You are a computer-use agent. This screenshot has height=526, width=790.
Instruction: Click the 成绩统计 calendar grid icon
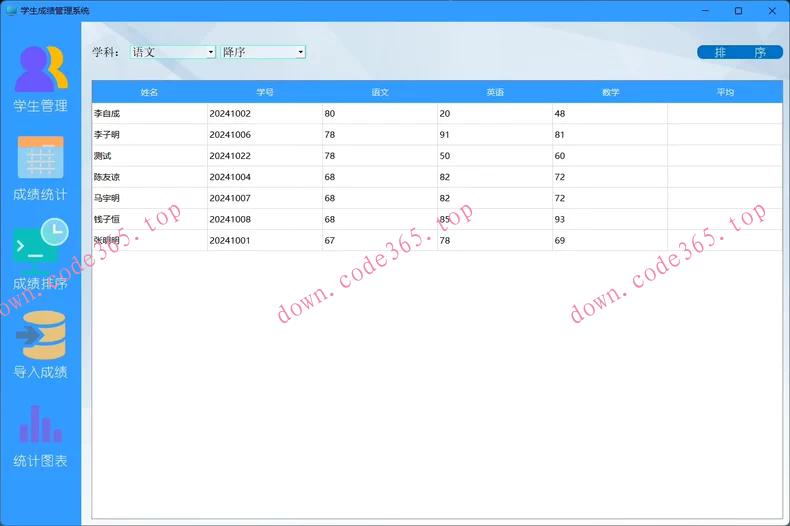pos(40,158)
